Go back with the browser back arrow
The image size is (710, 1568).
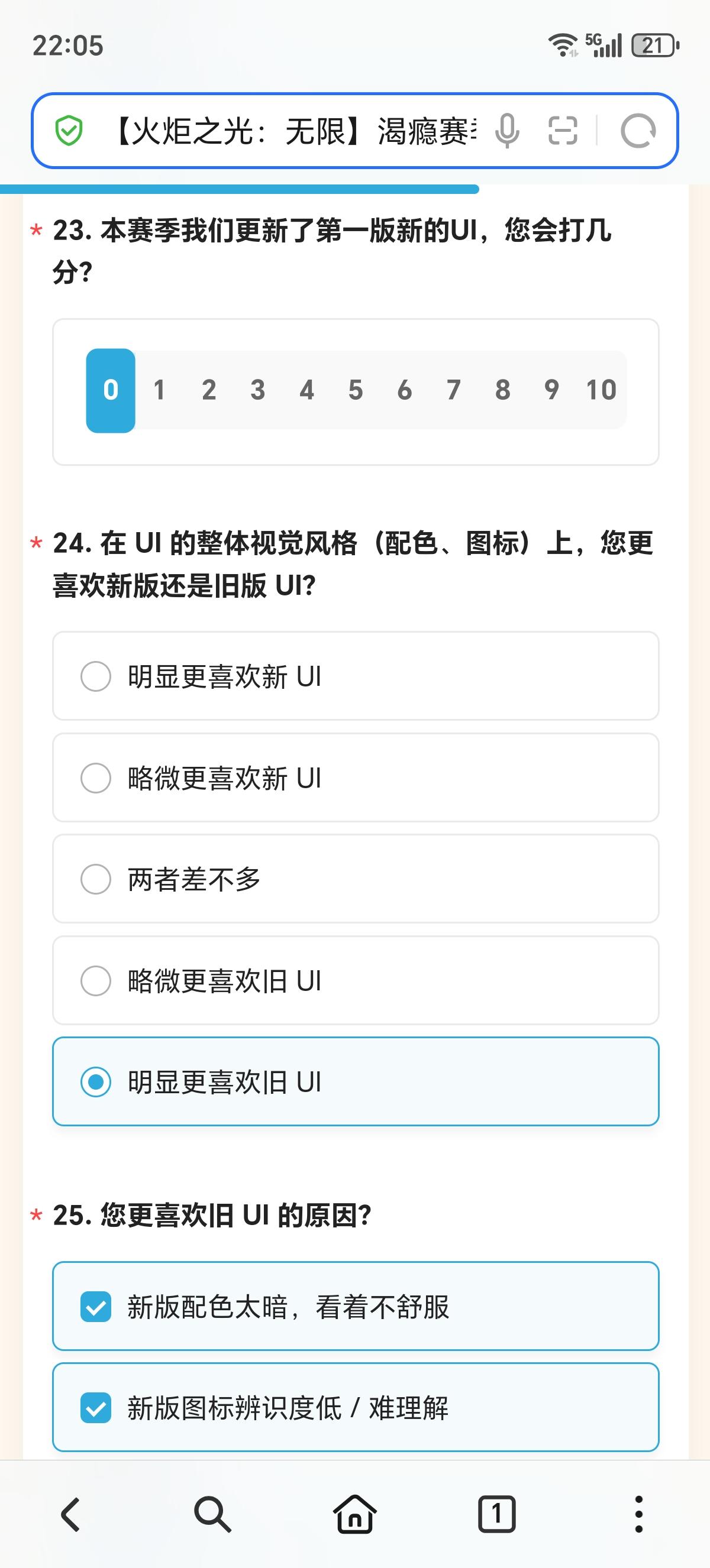[70, 1513]
